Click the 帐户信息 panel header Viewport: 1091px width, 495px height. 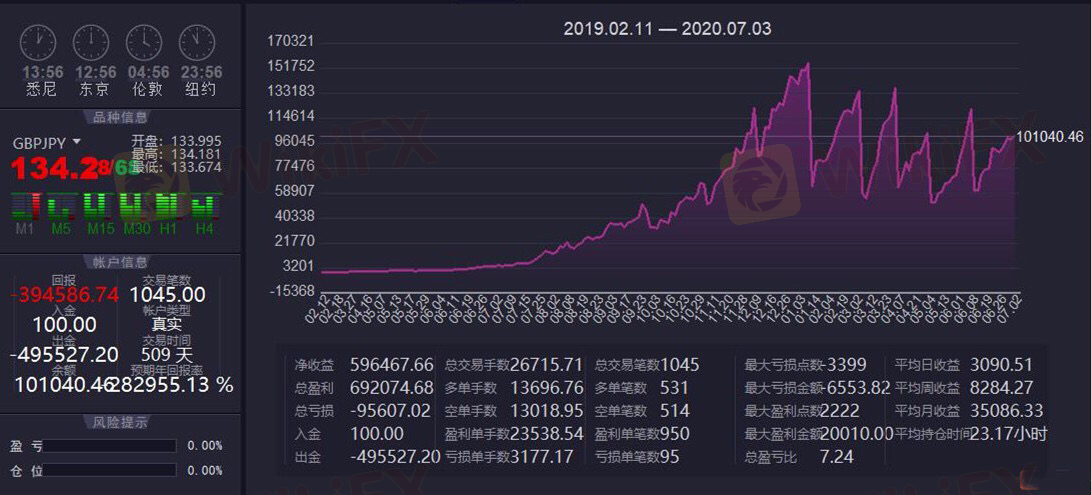119,262
